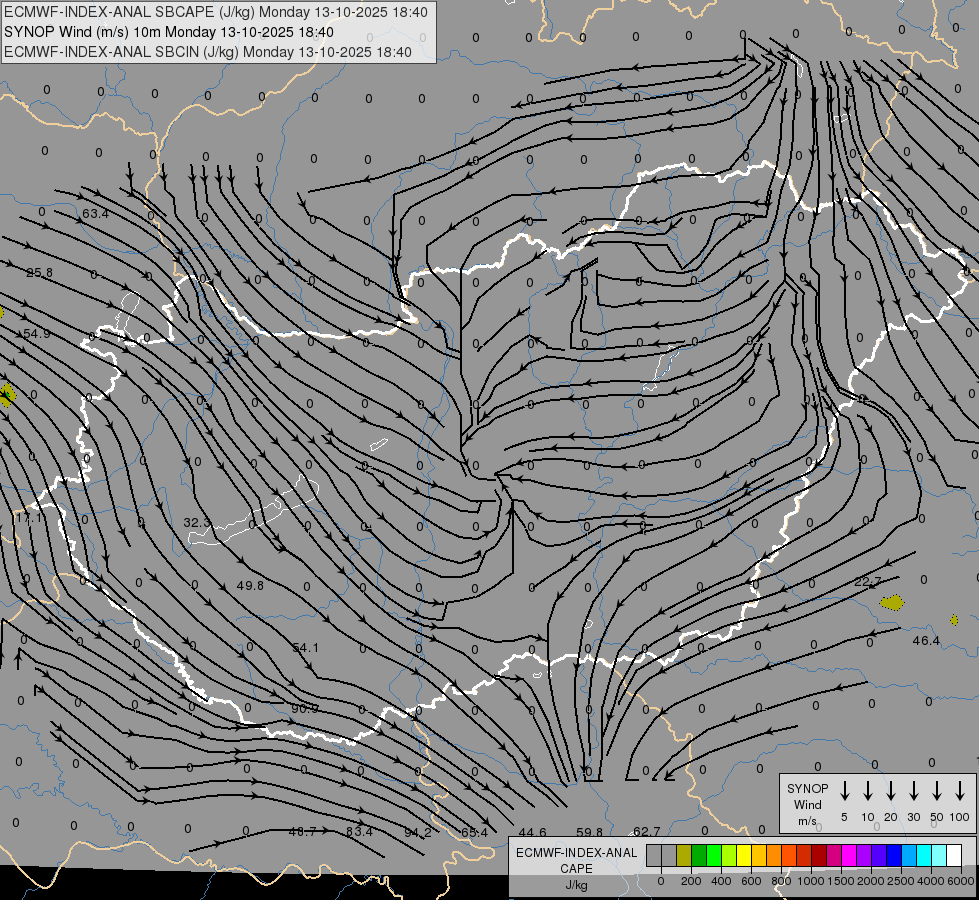This screenshot has height=900, width=979.
Task: Click the 54.9 value on the map
Action: [x=37, y=334]
